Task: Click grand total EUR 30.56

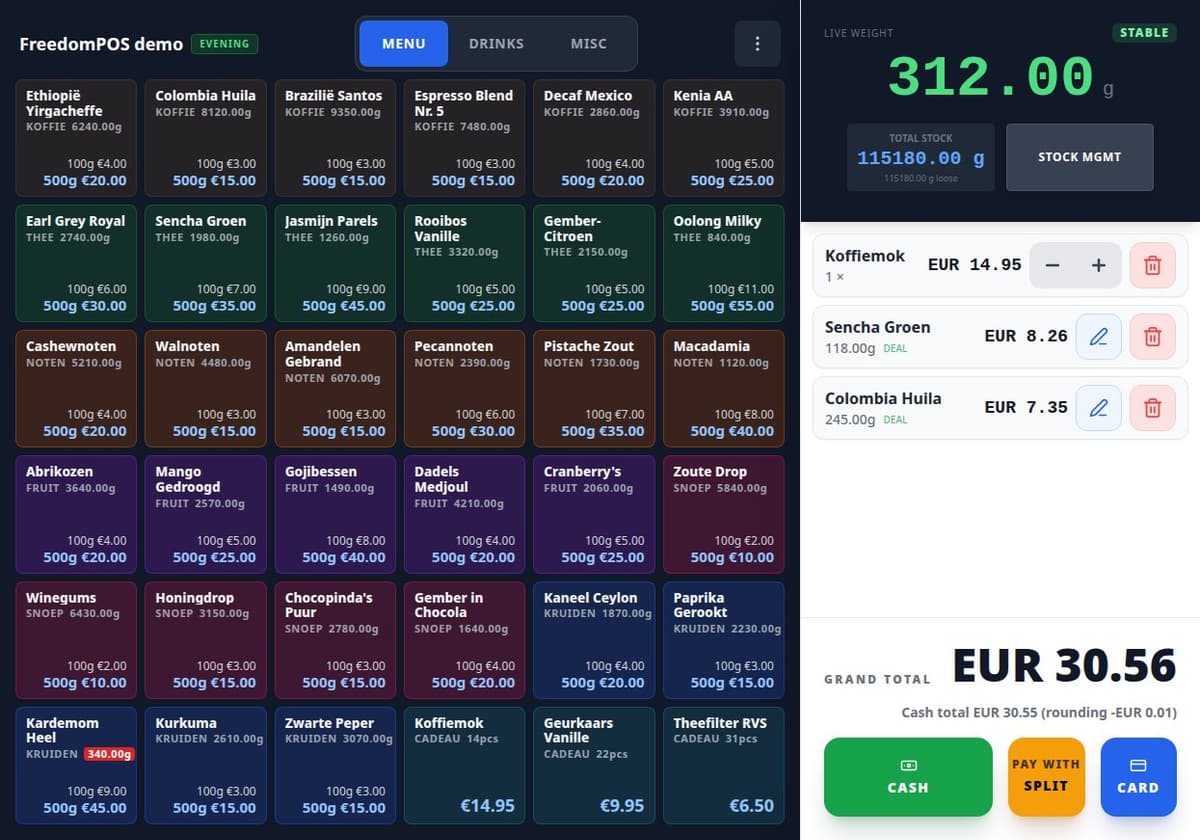Action: (1064, 666)
